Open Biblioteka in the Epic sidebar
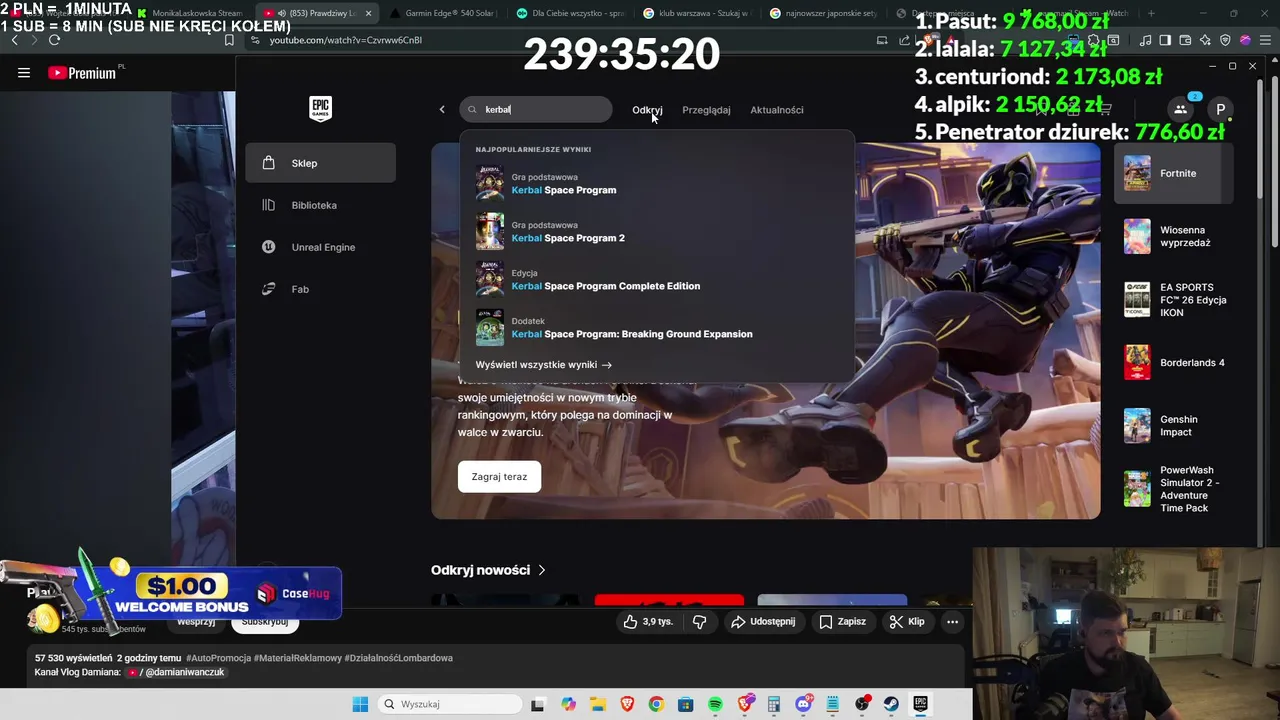 320,205
